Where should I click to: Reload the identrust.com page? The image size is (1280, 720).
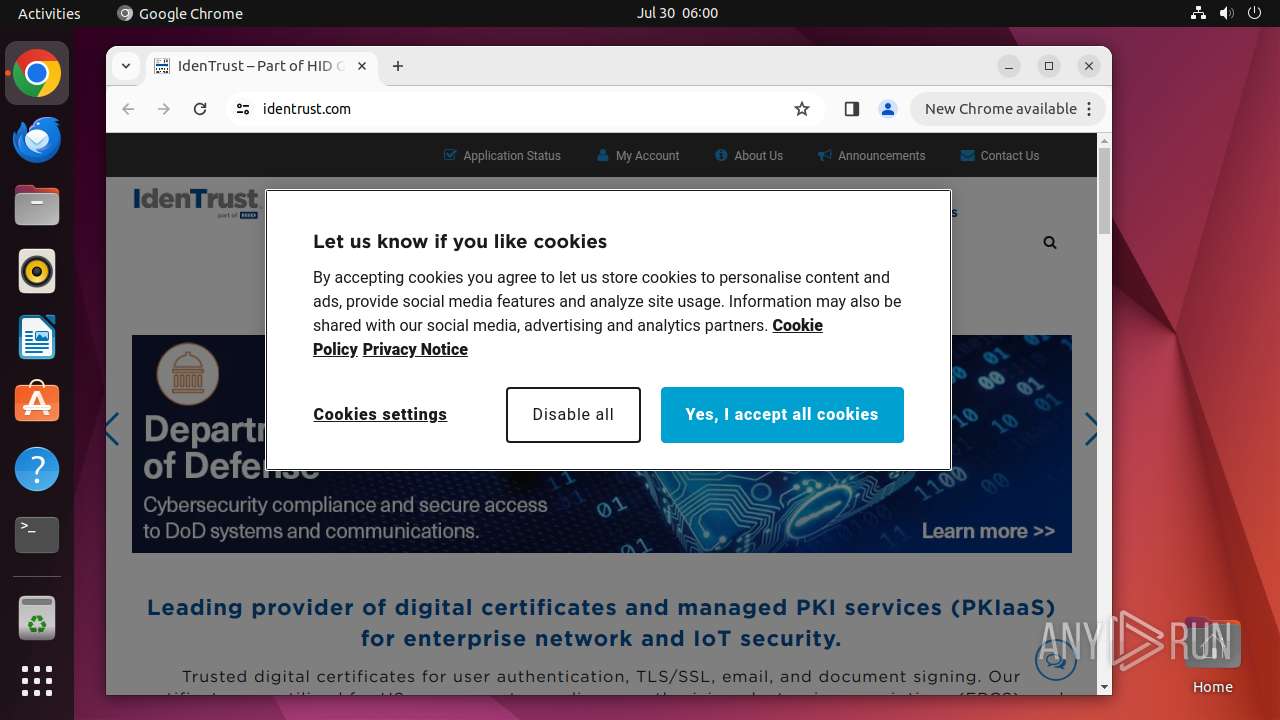(200, 109)
